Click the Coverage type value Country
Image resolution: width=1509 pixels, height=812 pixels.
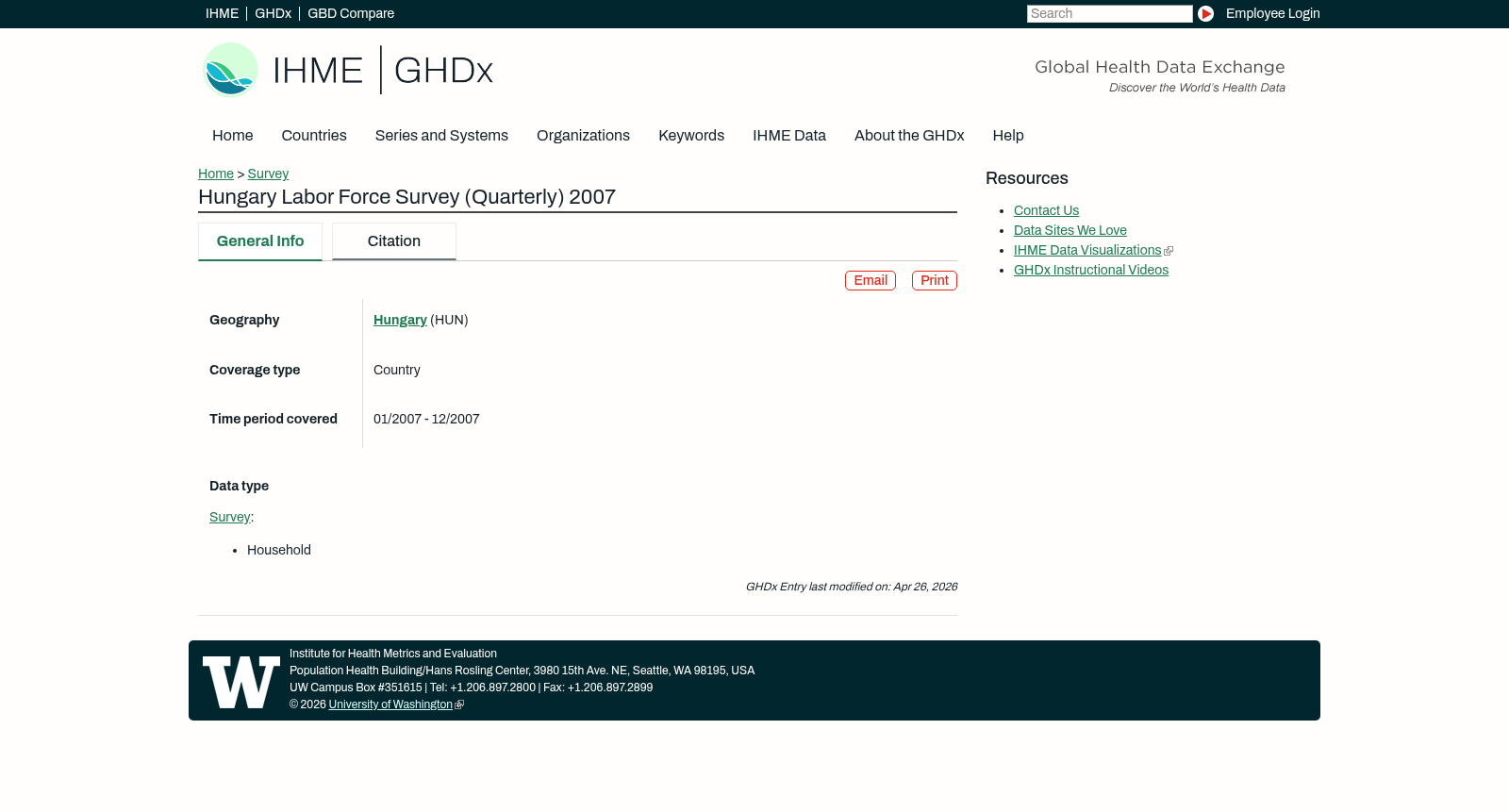click(x=397, y=371)
